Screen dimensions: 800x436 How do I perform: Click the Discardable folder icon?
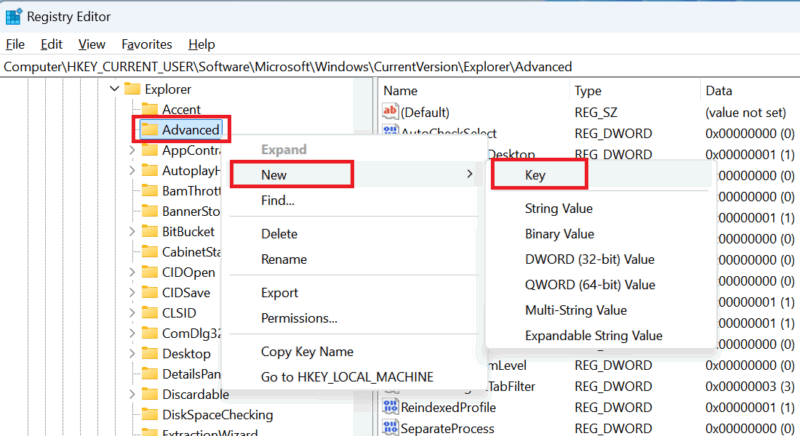149,395
